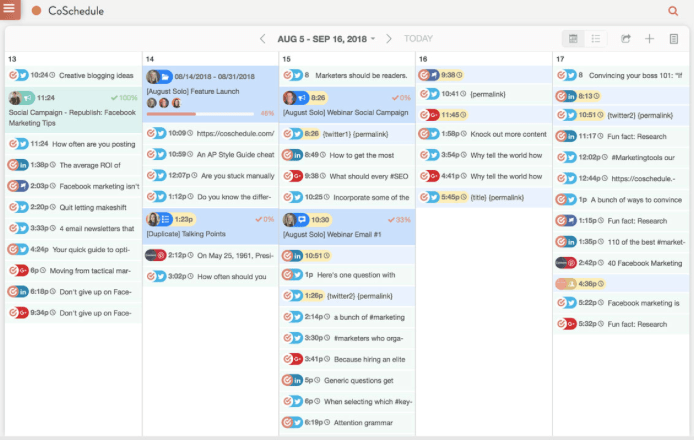Click Google+ post at 11:45 on day 16
The width and height of the screenshot is (694, 440).
tap(484, 115)
